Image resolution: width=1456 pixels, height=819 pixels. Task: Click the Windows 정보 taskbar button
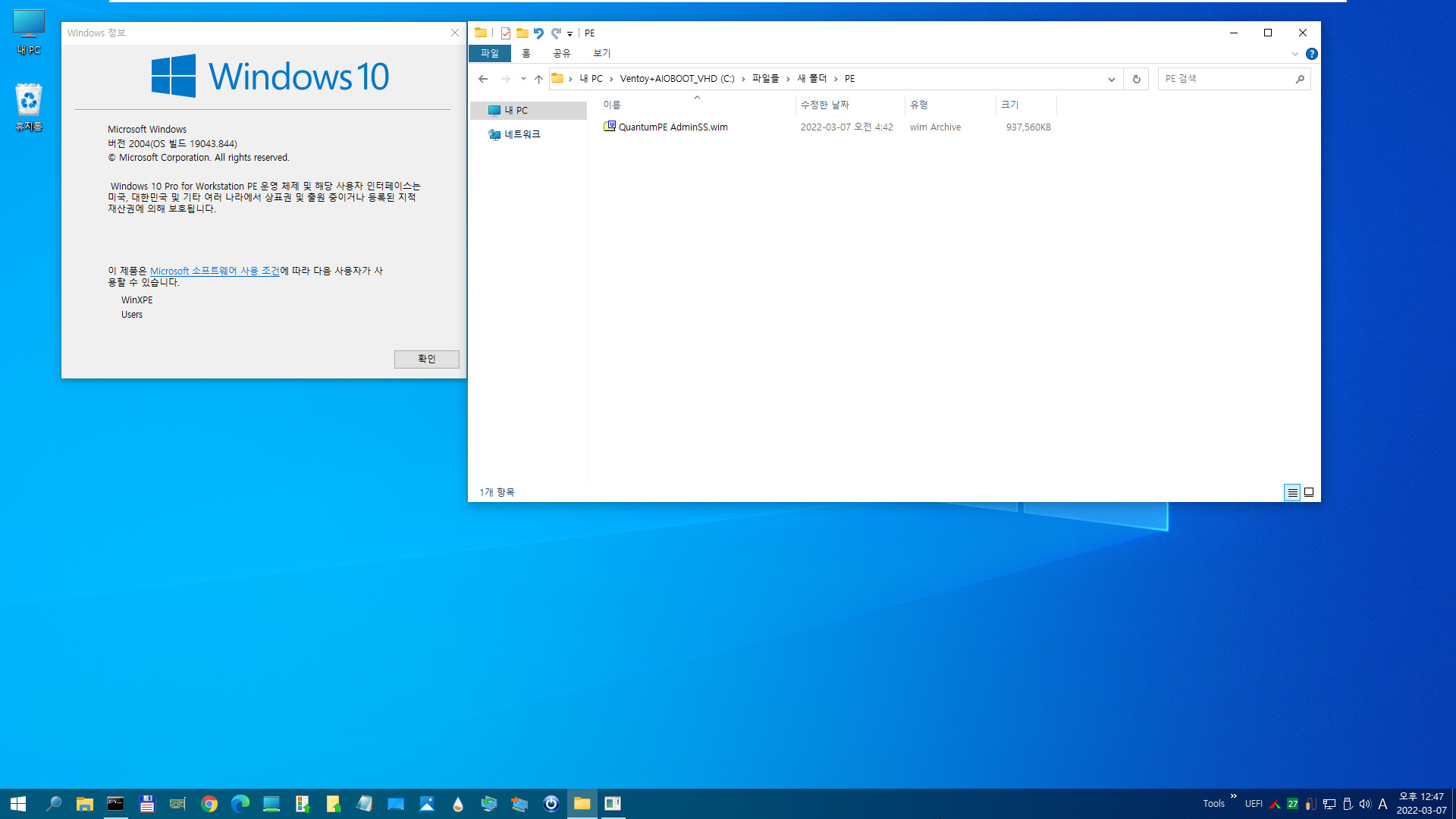click(613, 804)
